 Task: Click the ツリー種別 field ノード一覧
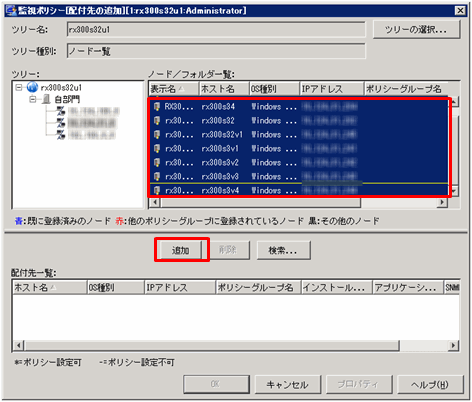coord(216,51)
